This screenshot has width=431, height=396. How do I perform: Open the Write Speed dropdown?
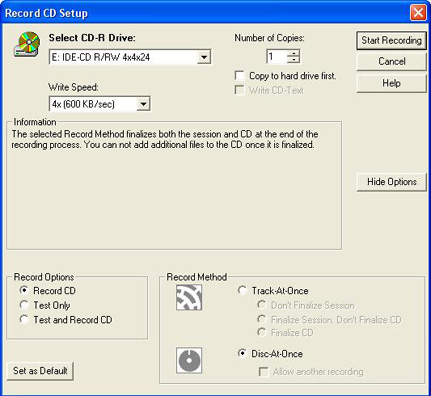click(143, 104)
